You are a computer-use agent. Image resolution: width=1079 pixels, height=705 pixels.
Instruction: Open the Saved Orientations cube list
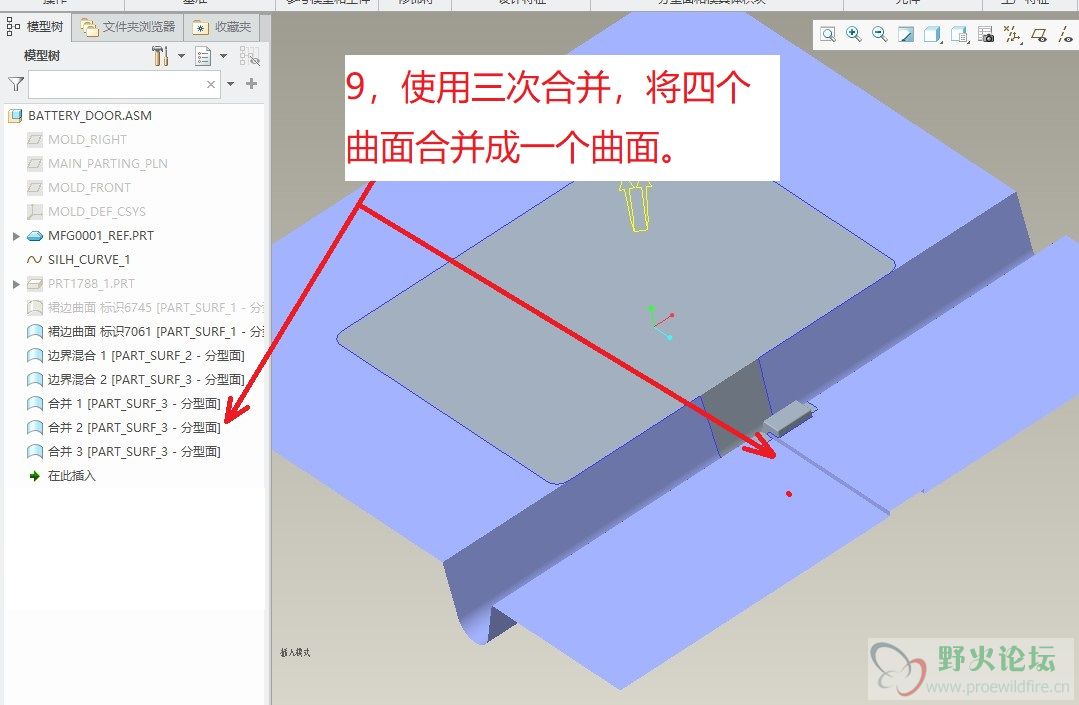tap(959, 34)
